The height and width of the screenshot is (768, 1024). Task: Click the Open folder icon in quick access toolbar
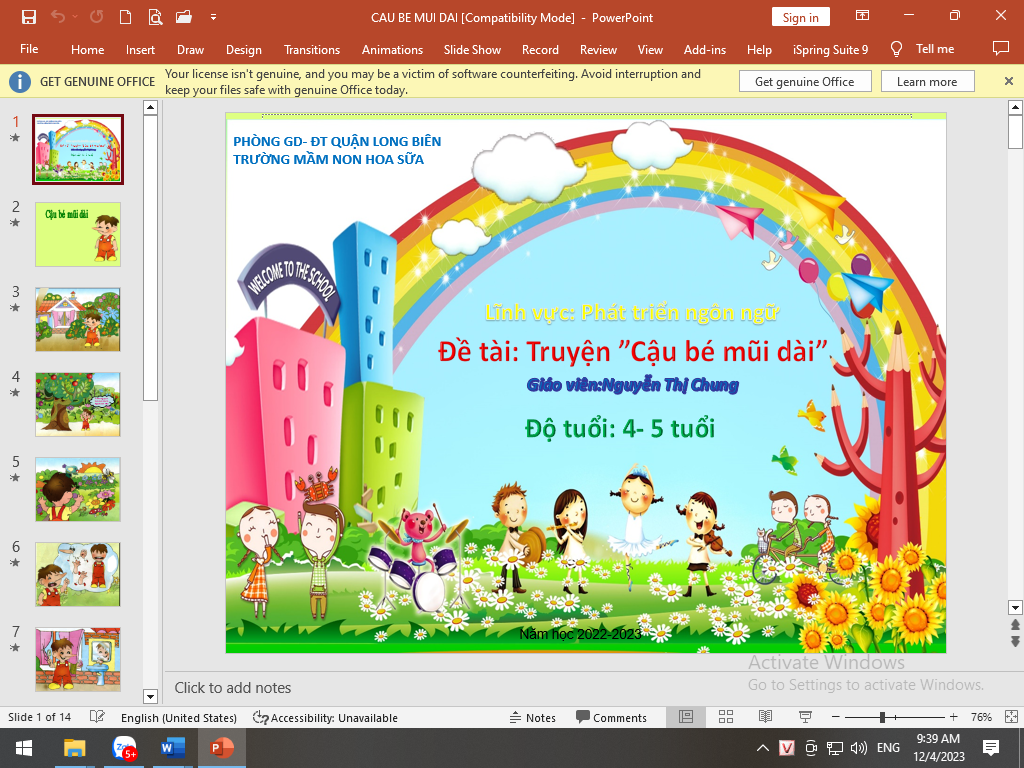pyautogui.click(x=183, y=17)
